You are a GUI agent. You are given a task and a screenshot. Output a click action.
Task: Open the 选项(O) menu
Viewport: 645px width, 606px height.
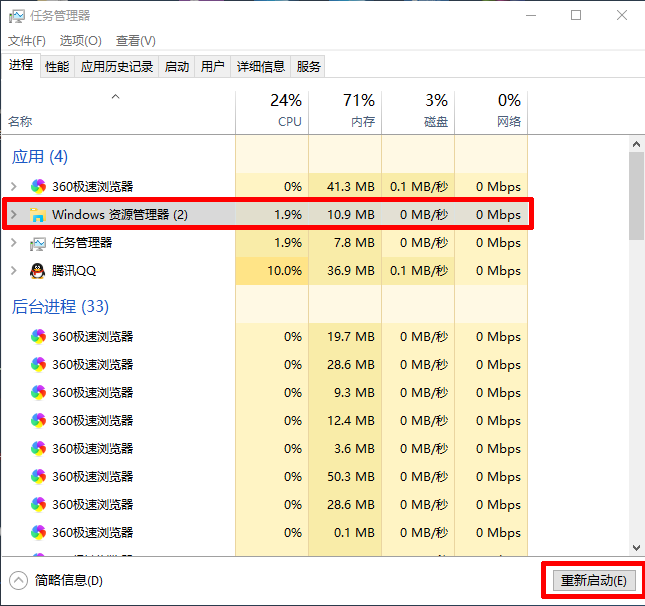click(x=80, y=41)
